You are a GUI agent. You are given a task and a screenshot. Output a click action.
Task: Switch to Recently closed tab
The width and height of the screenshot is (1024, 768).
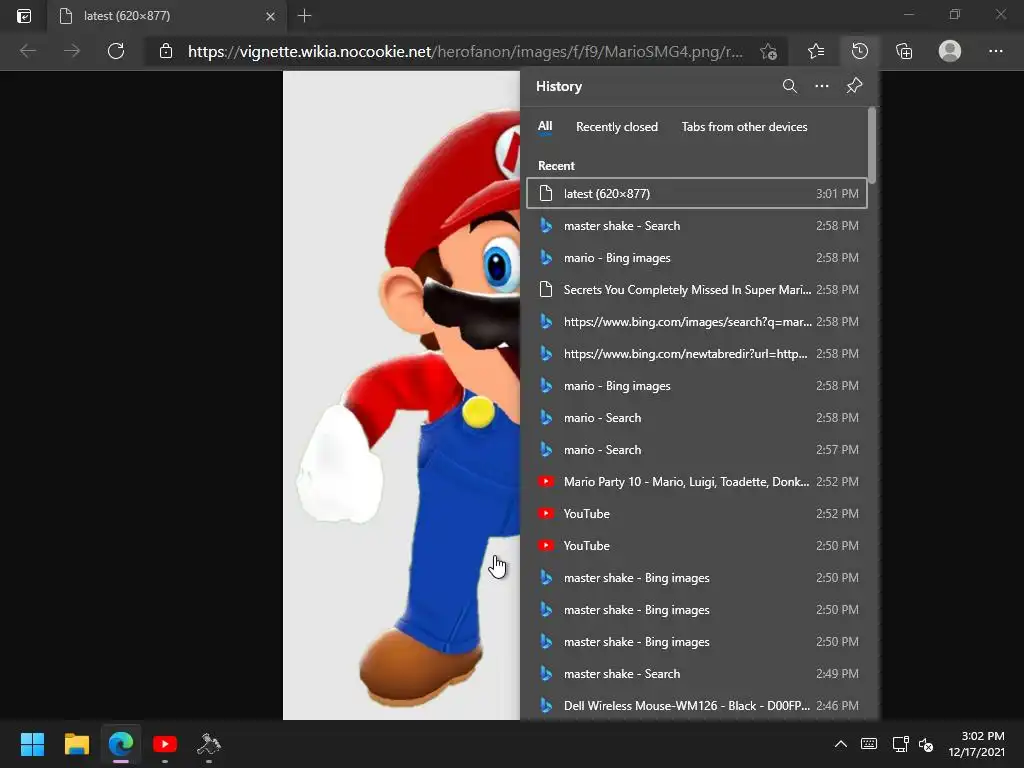point(616,127)
